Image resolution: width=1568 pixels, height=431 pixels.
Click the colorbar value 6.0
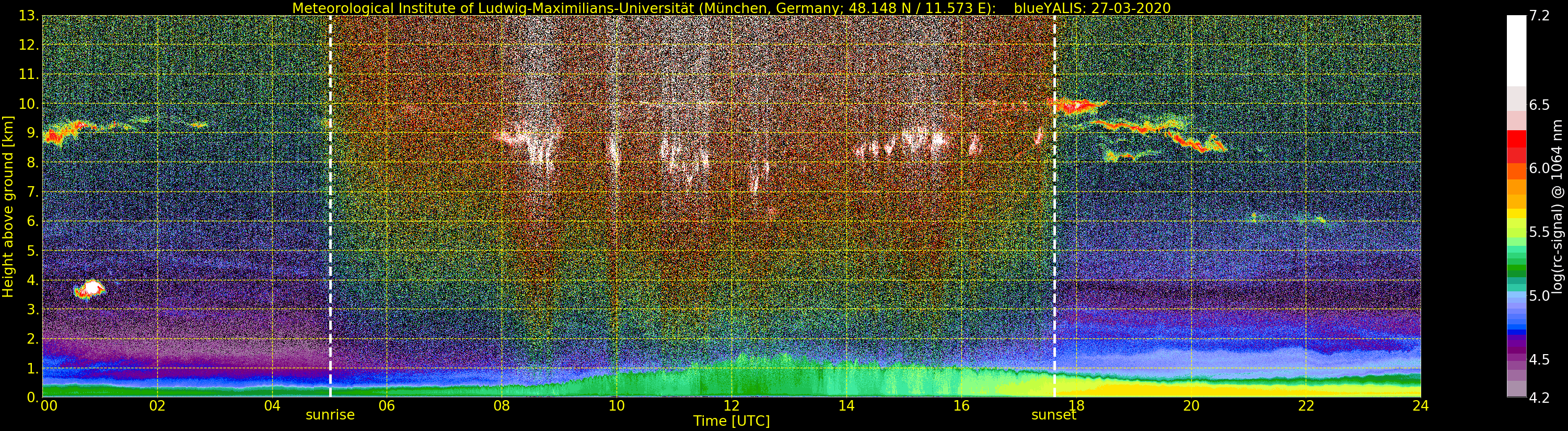coord(1539,168)
